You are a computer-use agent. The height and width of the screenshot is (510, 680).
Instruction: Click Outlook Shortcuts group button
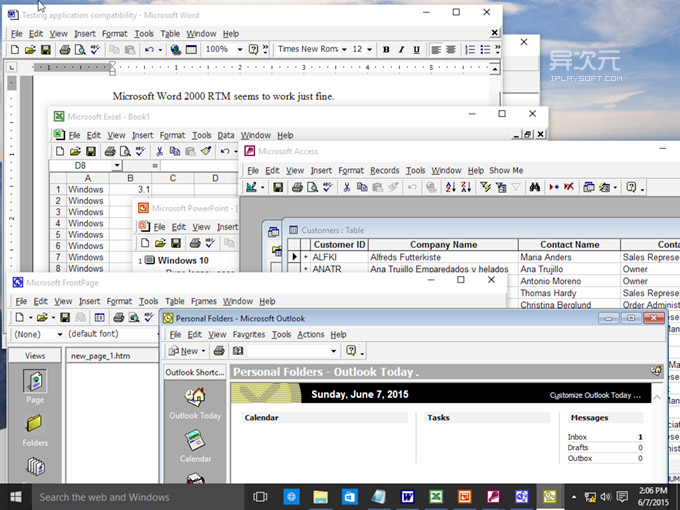(x=195, y=372)
